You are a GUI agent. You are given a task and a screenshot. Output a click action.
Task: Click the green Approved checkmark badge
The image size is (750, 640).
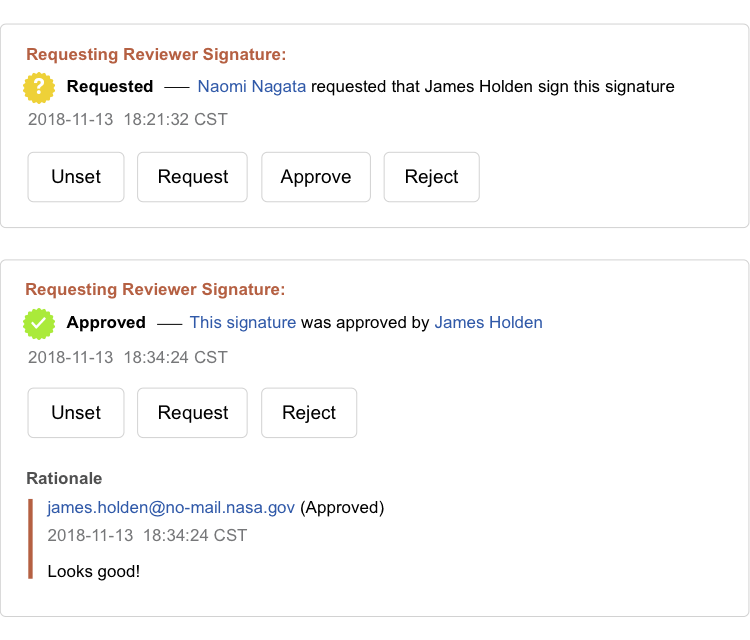pos(39,324)
